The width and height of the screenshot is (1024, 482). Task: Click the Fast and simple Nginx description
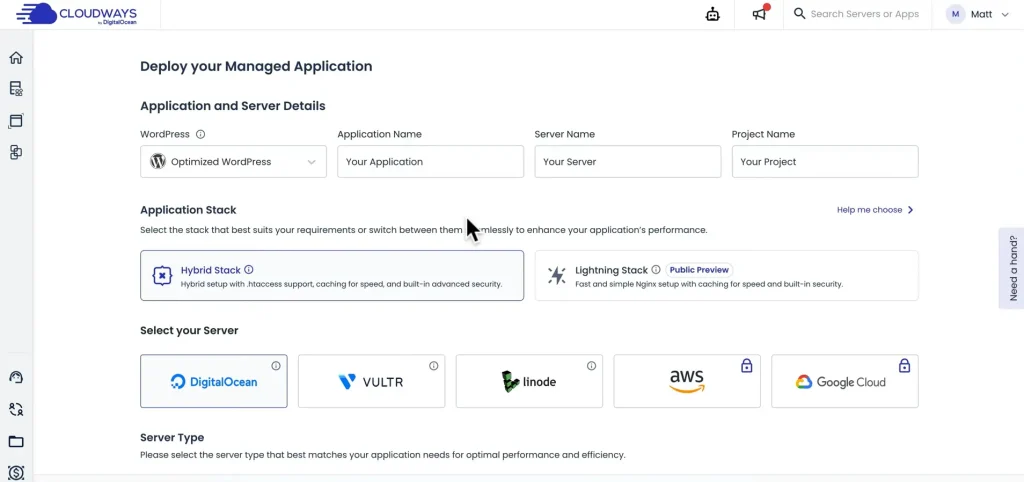coord(709,284)
